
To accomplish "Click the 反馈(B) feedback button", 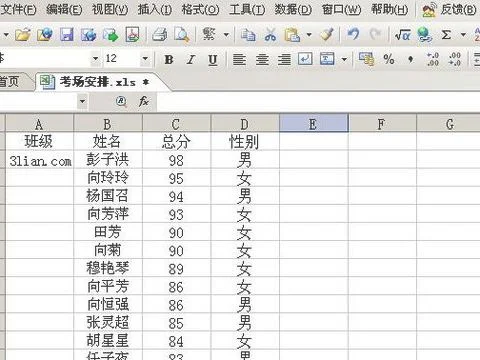I will pyautogui.click(x=449, y=9).
